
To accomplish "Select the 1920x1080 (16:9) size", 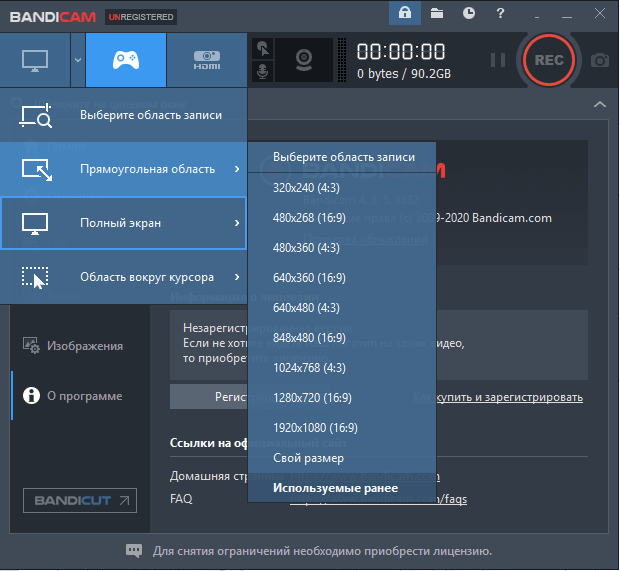I will tap(342, 428).
